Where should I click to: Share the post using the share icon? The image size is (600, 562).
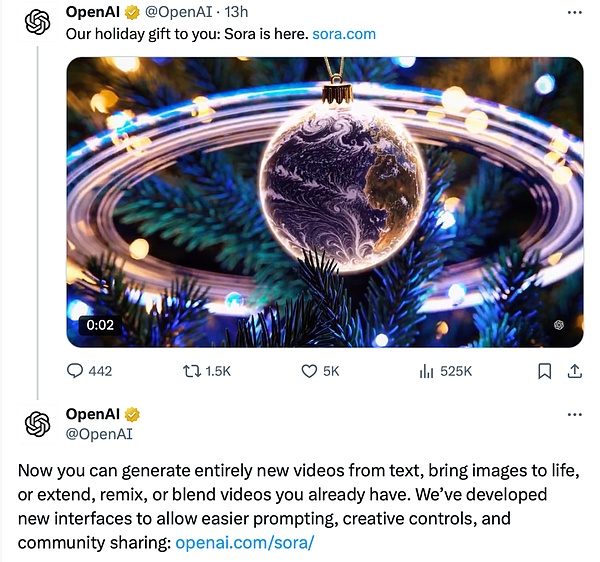pos(574,371)
